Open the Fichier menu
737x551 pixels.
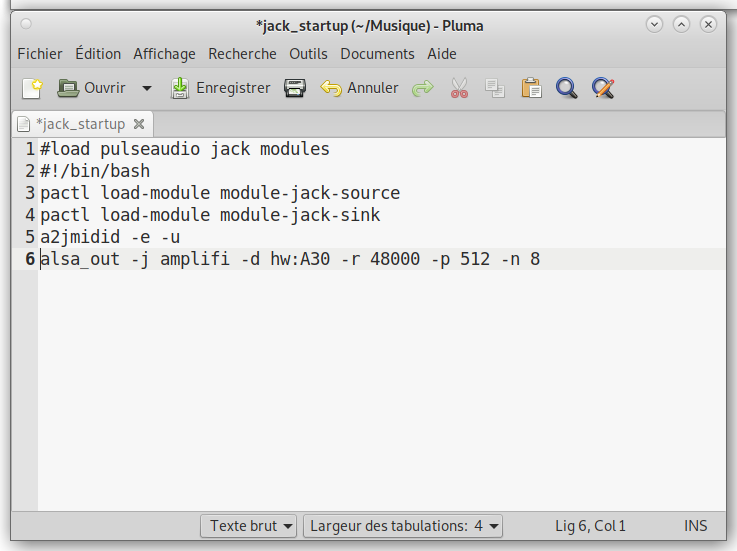click(40, 54)
